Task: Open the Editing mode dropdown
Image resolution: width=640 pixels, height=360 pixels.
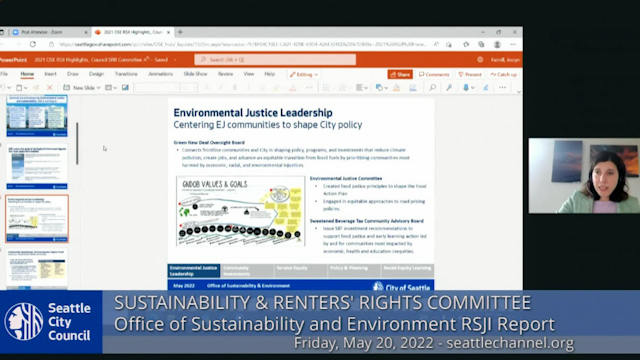Action: click(304, 74)
